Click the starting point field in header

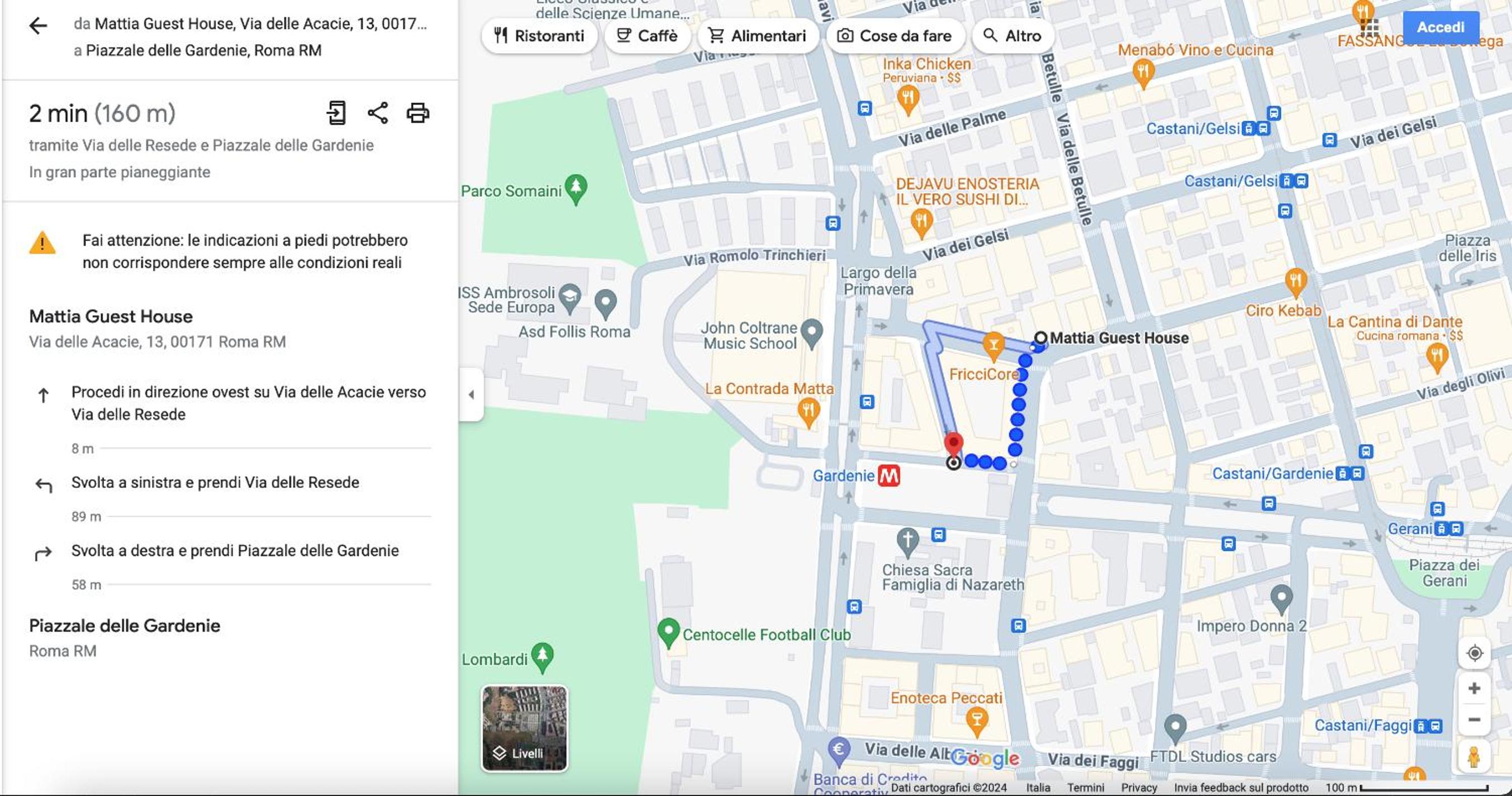(x=251, y=23)
